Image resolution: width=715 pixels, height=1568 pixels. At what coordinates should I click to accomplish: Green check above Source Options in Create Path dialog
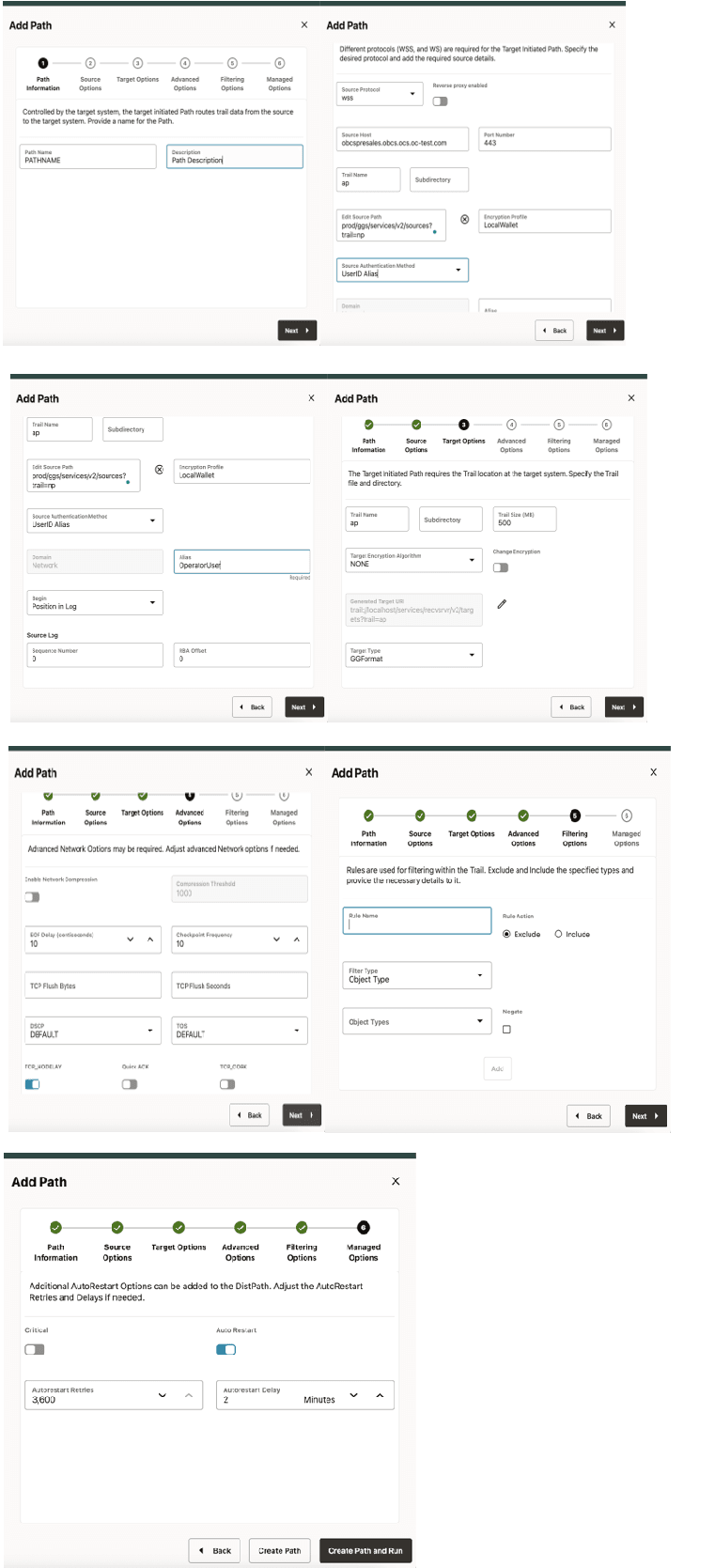coord(117,1227)
